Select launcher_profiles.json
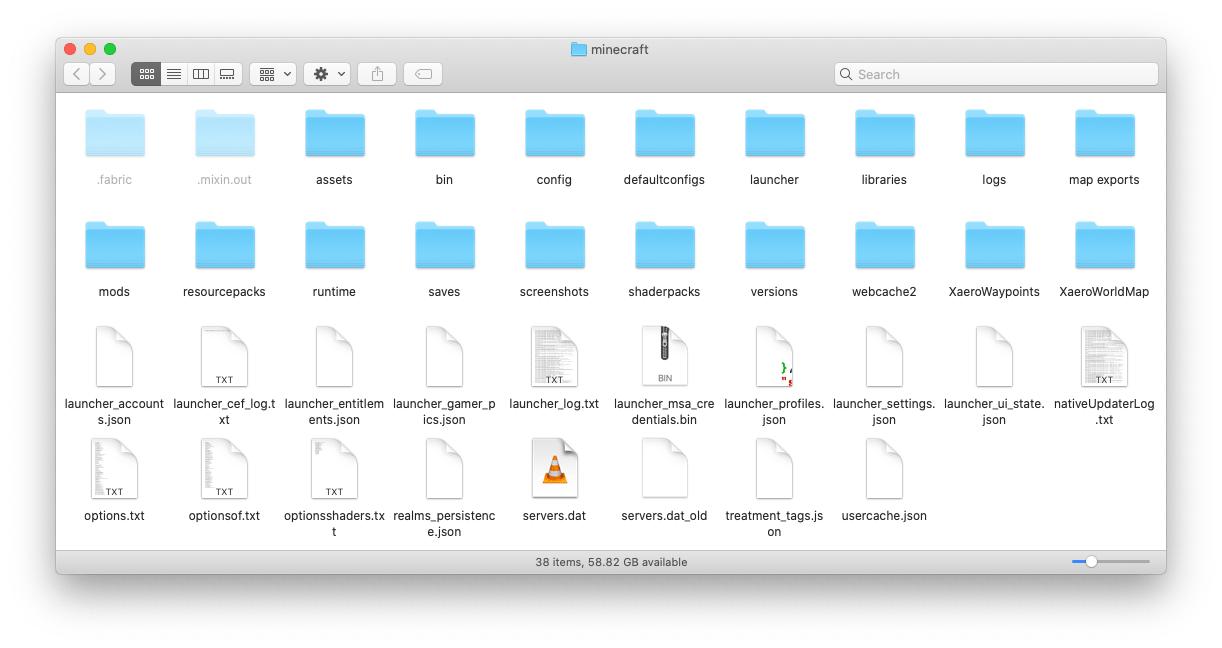Viewport: 1222px width, 648px height. [x=774, y=356]
